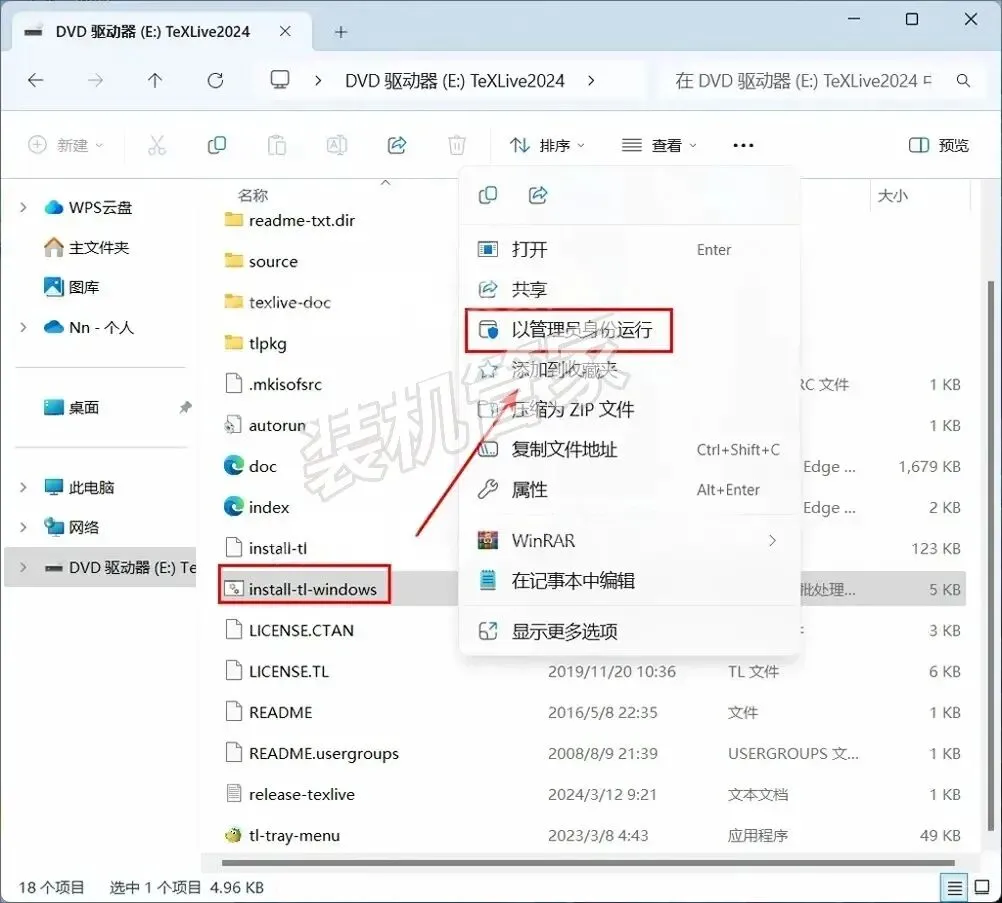Choose 在记事本中编辑
1002x903 pixels.
pyautogui.click(x=629, y=580)
